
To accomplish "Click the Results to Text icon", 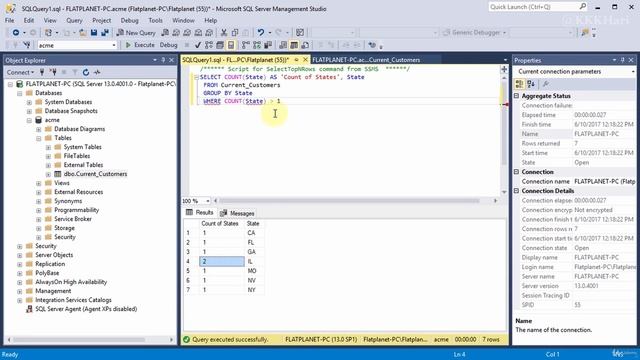I will click(282, 45).
